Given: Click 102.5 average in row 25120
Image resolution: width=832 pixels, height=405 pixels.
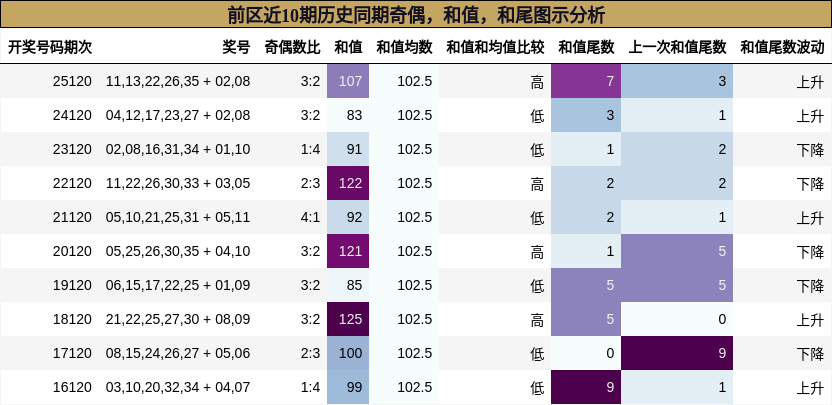Looking at the screenshot, I should coord(414,81).
